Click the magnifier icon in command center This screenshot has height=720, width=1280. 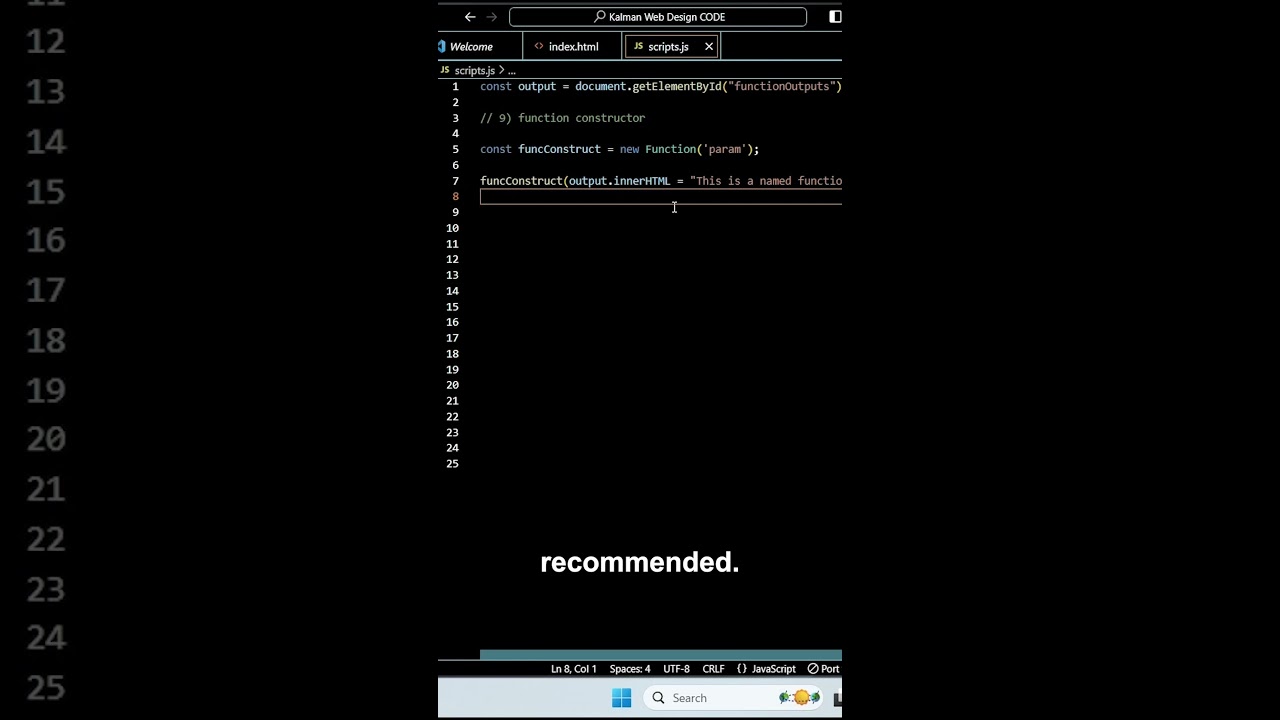(600, 17)
